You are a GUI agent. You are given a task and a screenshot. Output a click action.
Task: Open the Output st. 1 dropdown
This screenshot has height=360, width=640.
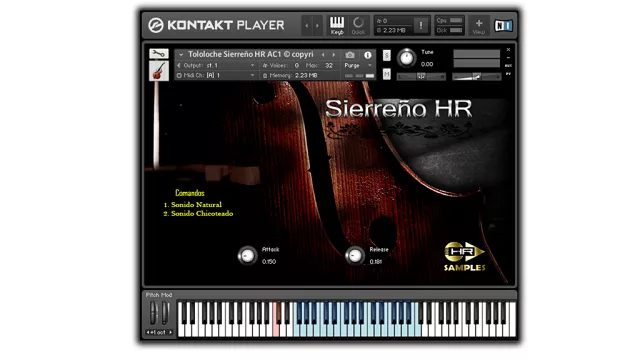217,65
